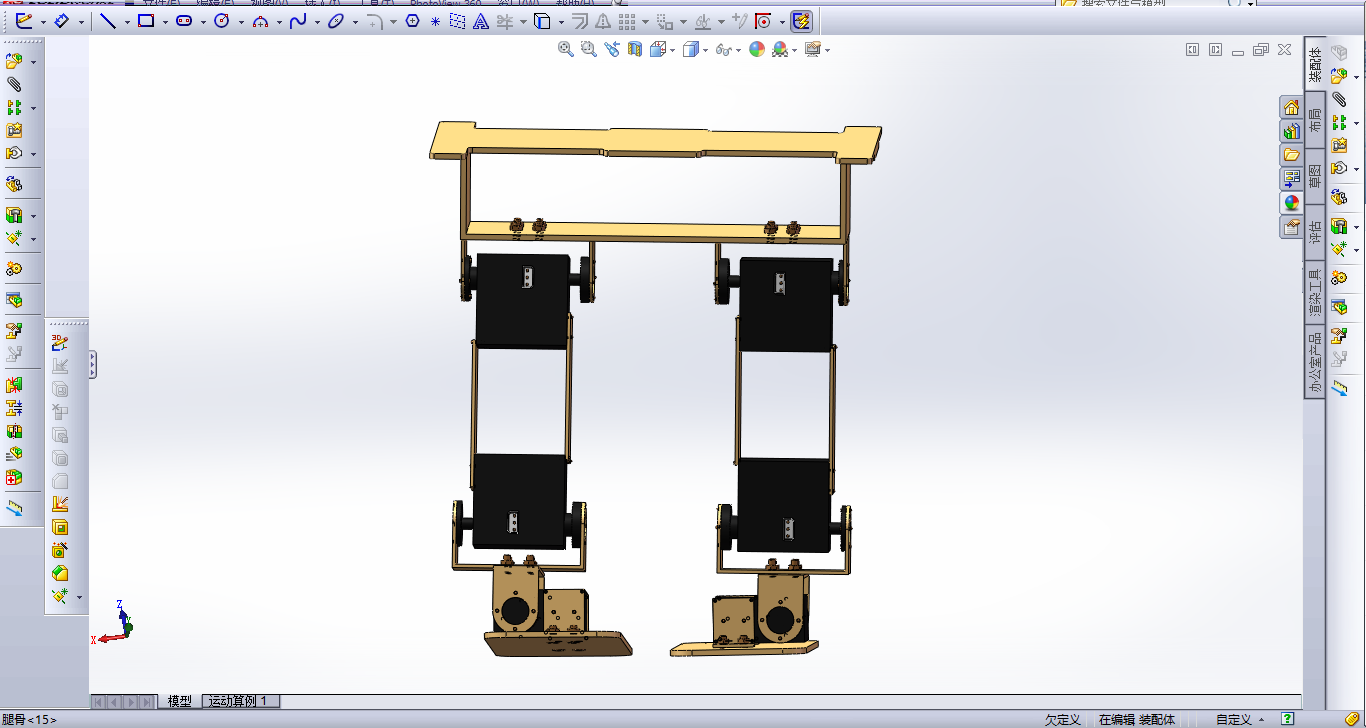The width and height of the screenshot is (1366, 728).
Task: Click the Previous View icon
Action: [612, 49]
